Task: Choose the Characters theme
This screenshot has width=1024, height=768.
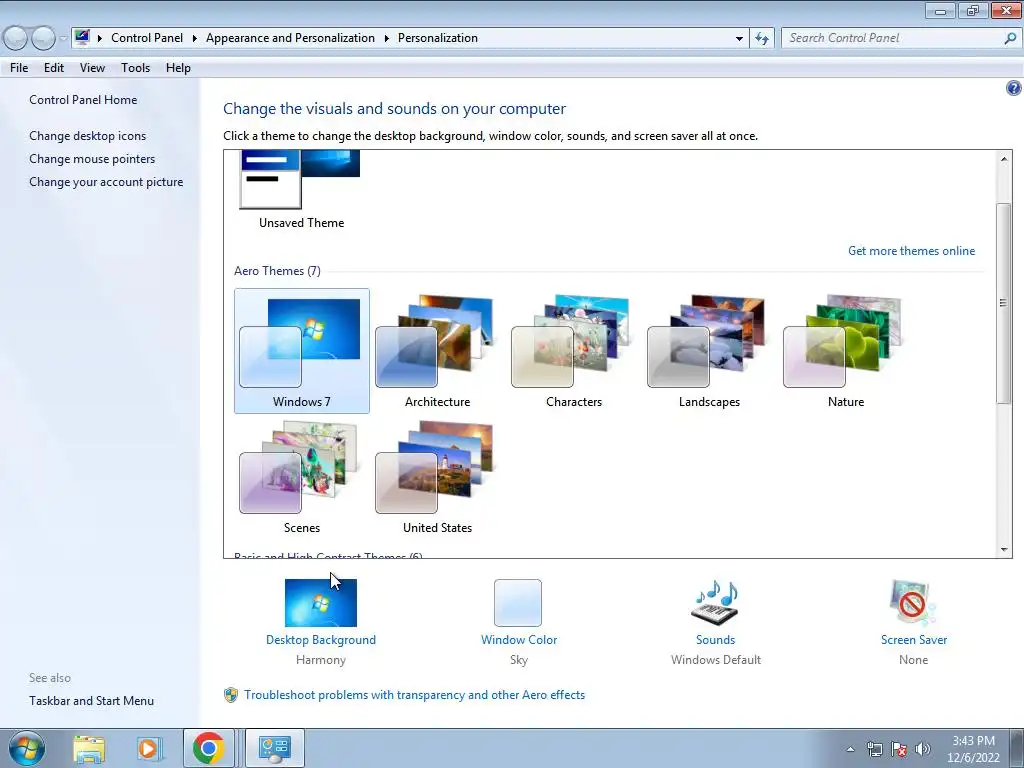Action: 573,351
